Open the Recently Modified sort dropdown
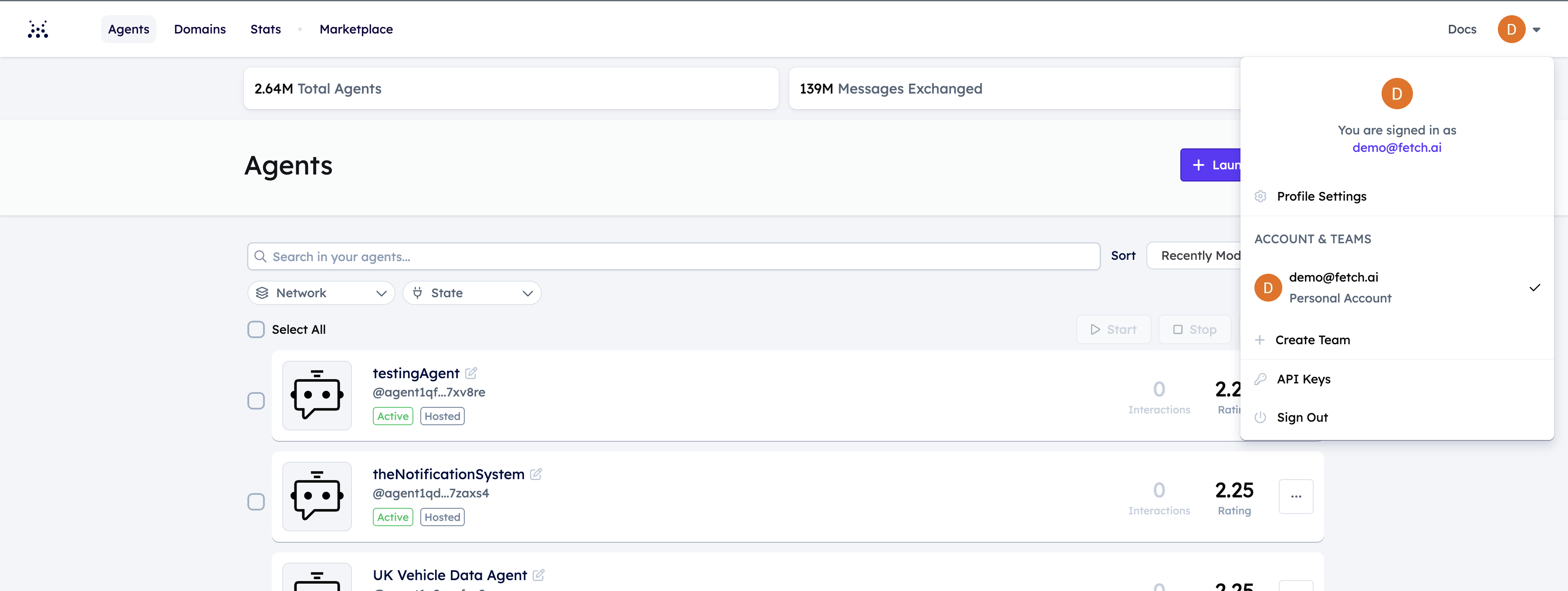Screen dimensions: 1568x591 1194,255
